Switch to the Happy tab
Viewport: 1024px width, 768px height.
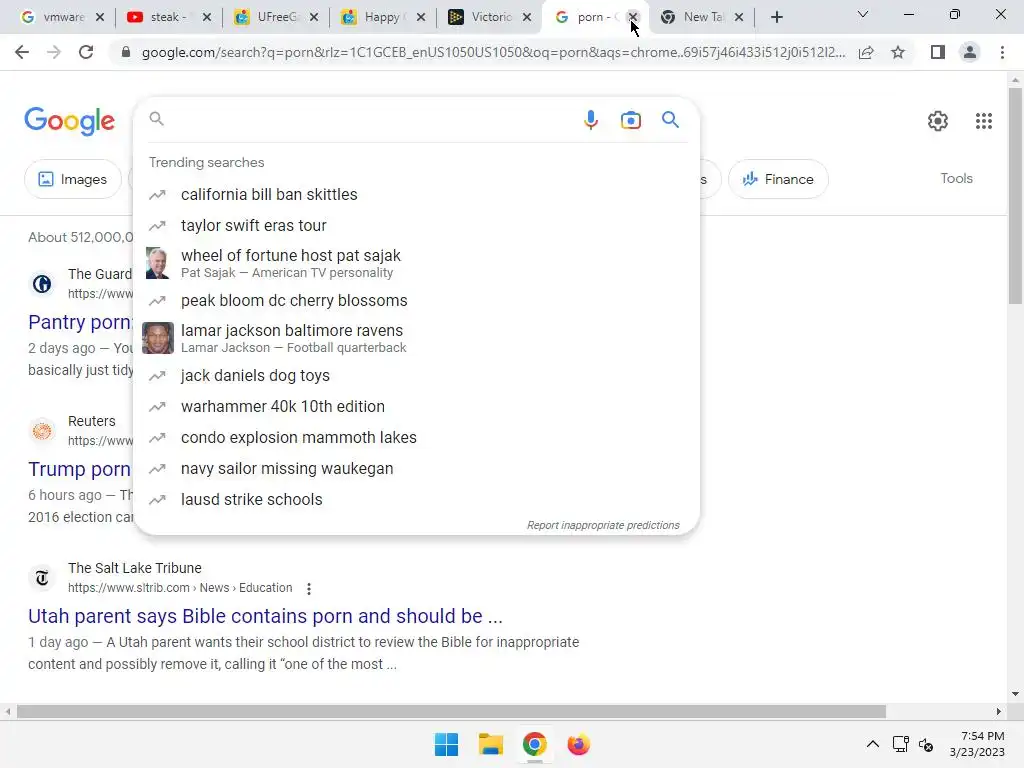[375, 18]
